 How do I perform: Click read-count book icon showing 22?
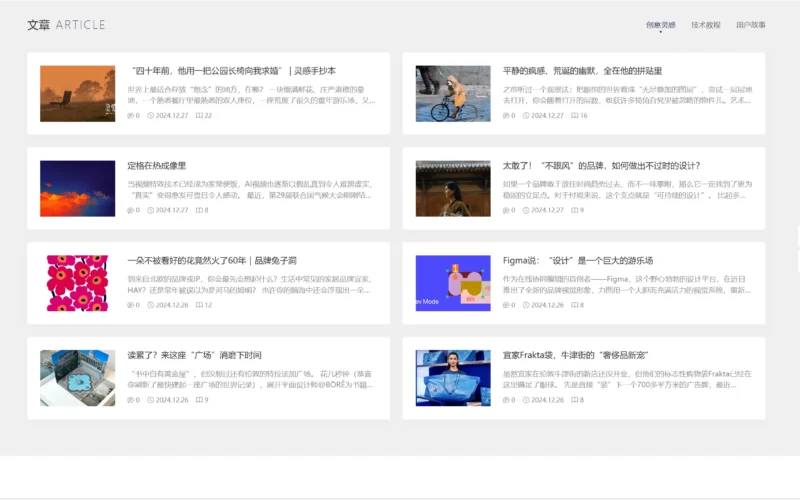(199, 115)
